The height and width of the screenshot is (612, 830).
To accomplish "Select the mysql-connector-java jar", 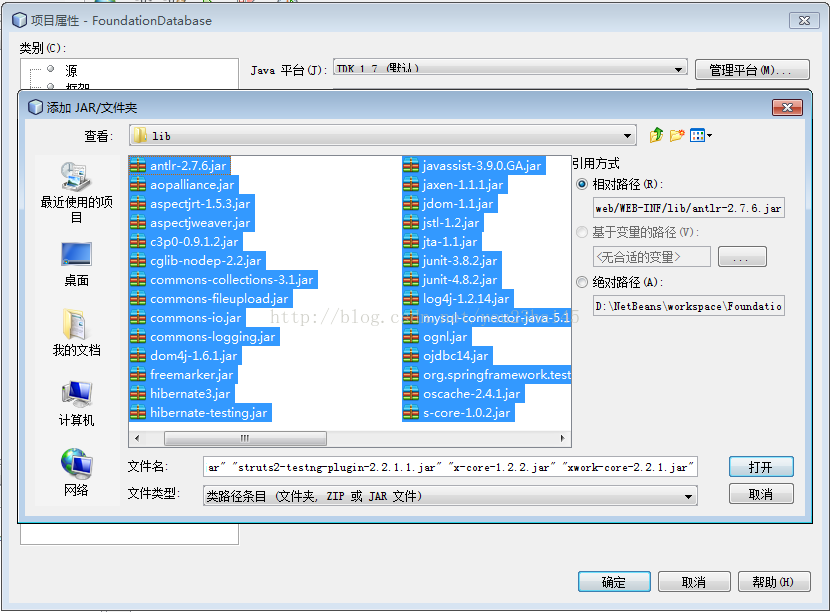I will 486,318.
